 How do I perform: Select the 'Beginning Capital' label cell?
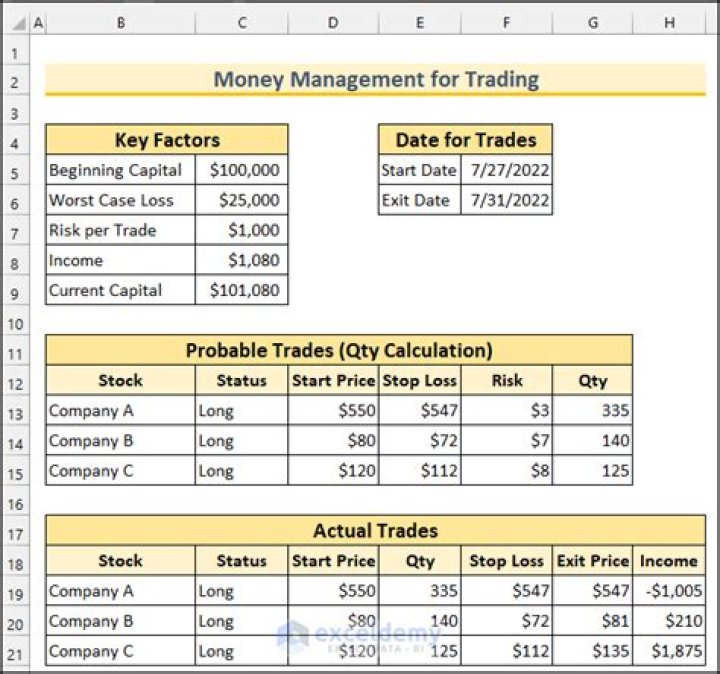pos(121,170)
